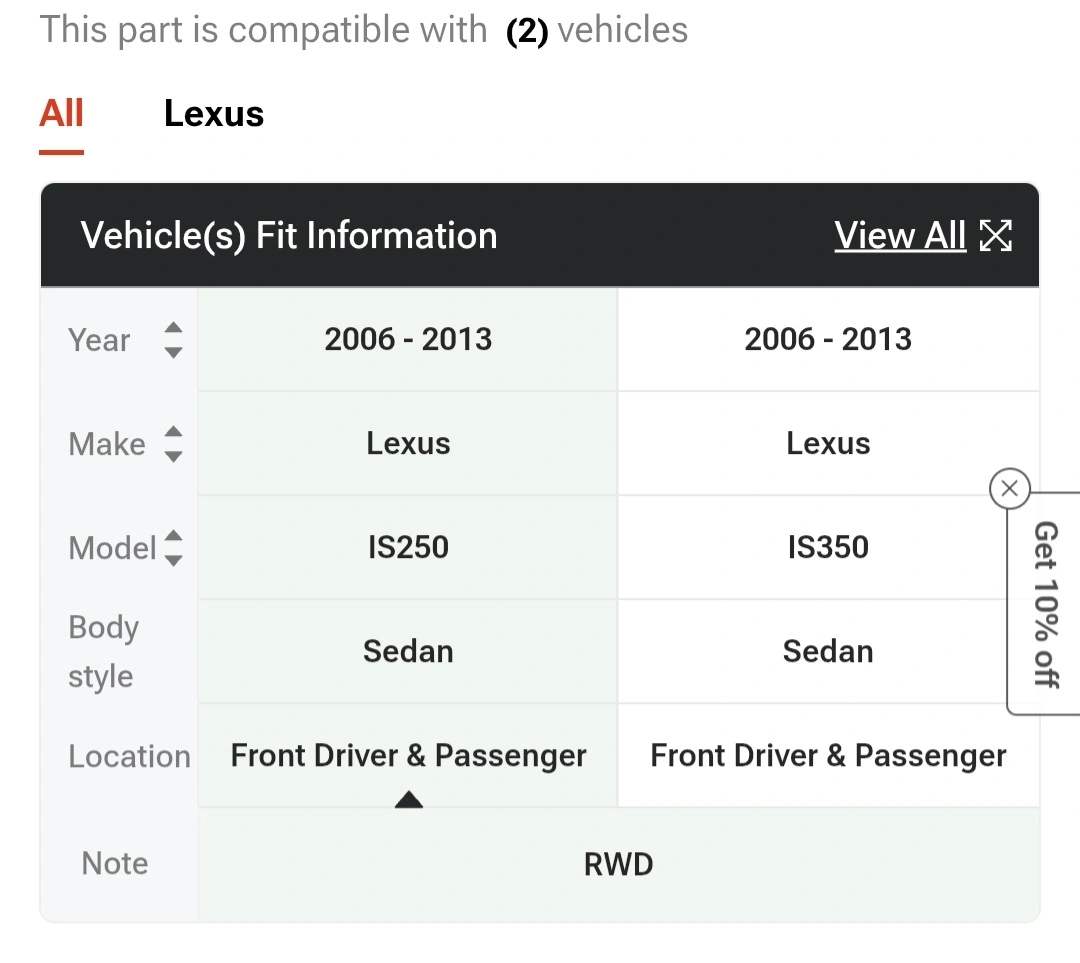1080x963 pixels.
Task: Open the View All link
Action: 900,236
